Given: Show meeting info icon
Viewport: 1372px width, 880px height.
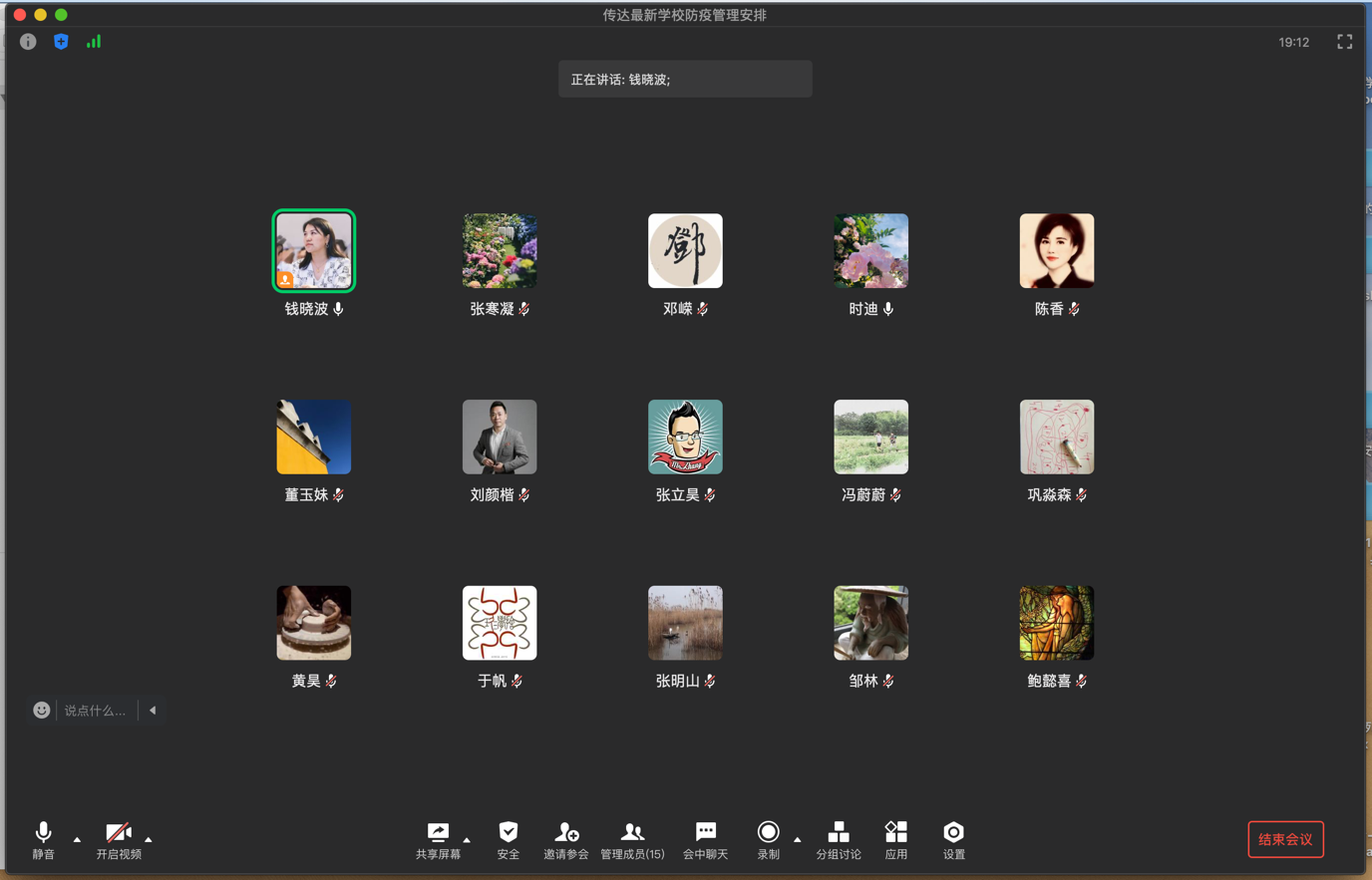Looking at the screenshot, I should click(28, 42).
